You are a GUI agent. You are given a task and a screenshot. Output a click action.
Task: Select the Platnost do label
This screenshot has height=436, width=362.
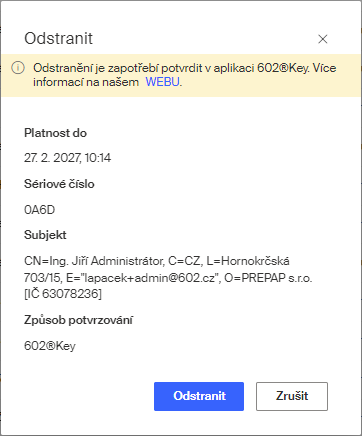click(x=55, y=133)
